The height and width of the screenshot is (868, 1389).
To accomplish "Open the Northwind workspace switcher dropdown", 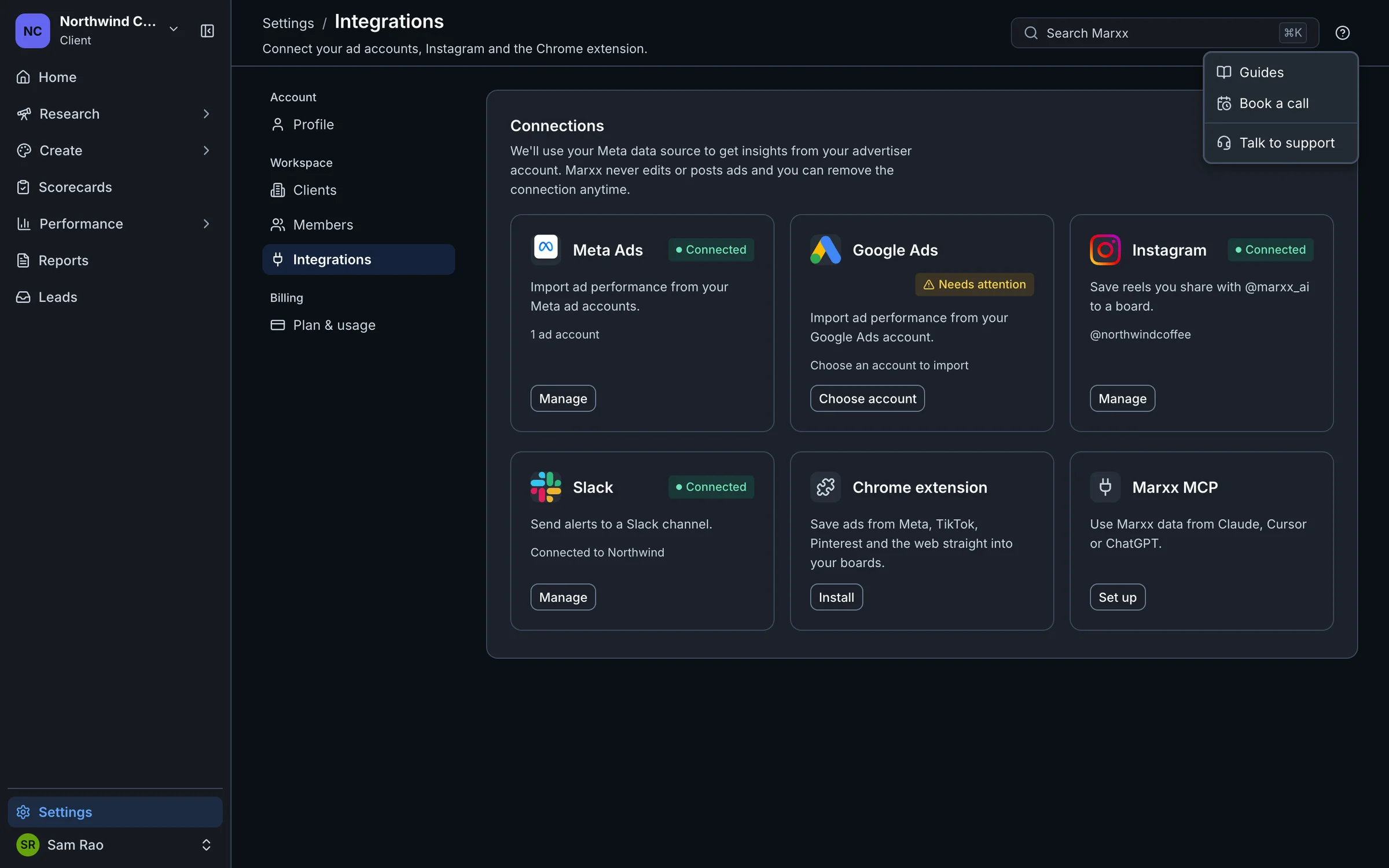I will pyautogui.click(x=174, y=29).
